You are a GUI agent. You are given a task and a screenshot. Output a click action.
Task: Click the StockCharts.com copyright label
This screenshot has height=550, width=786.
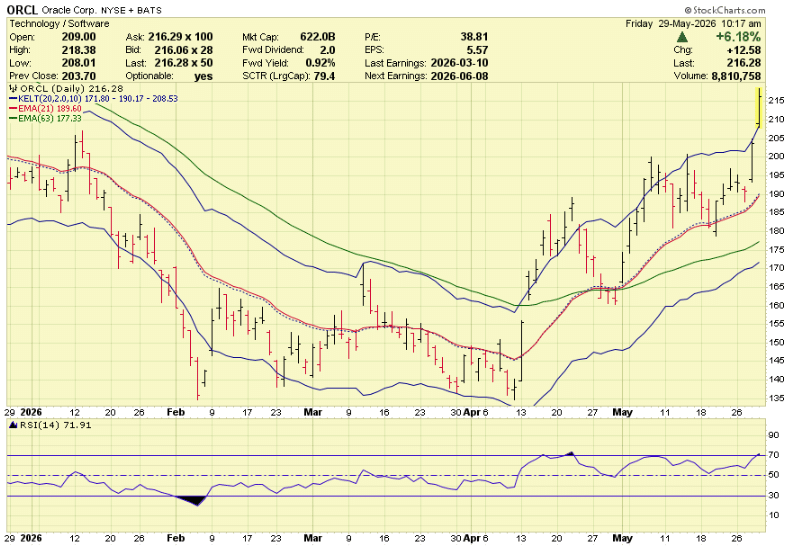725,10
